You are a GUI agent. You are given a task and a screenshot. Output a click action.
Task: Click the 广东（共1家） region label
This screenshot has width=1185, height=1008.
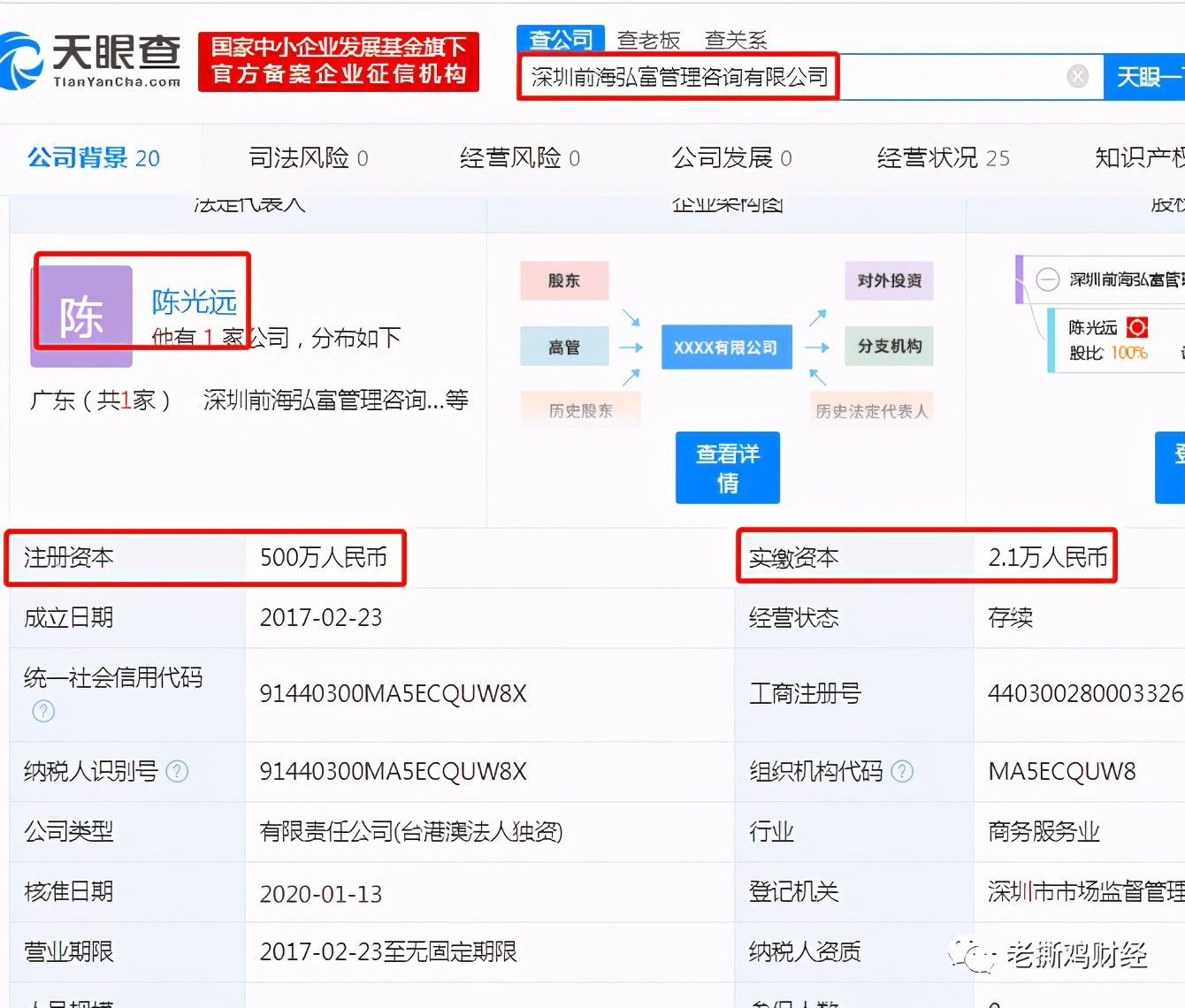(x=100, y=400)
